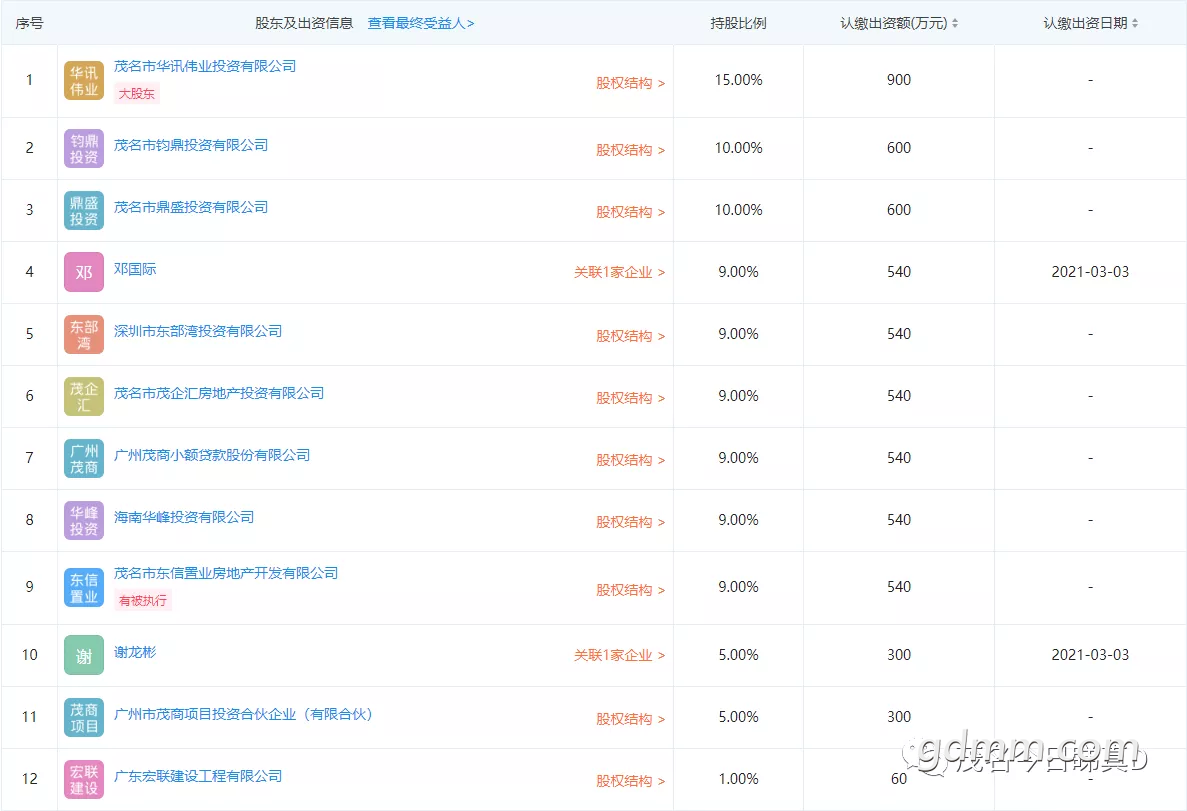Click the 持股比例 column header
Viewport: 1187px width, 811px height.
coord(738,23)
